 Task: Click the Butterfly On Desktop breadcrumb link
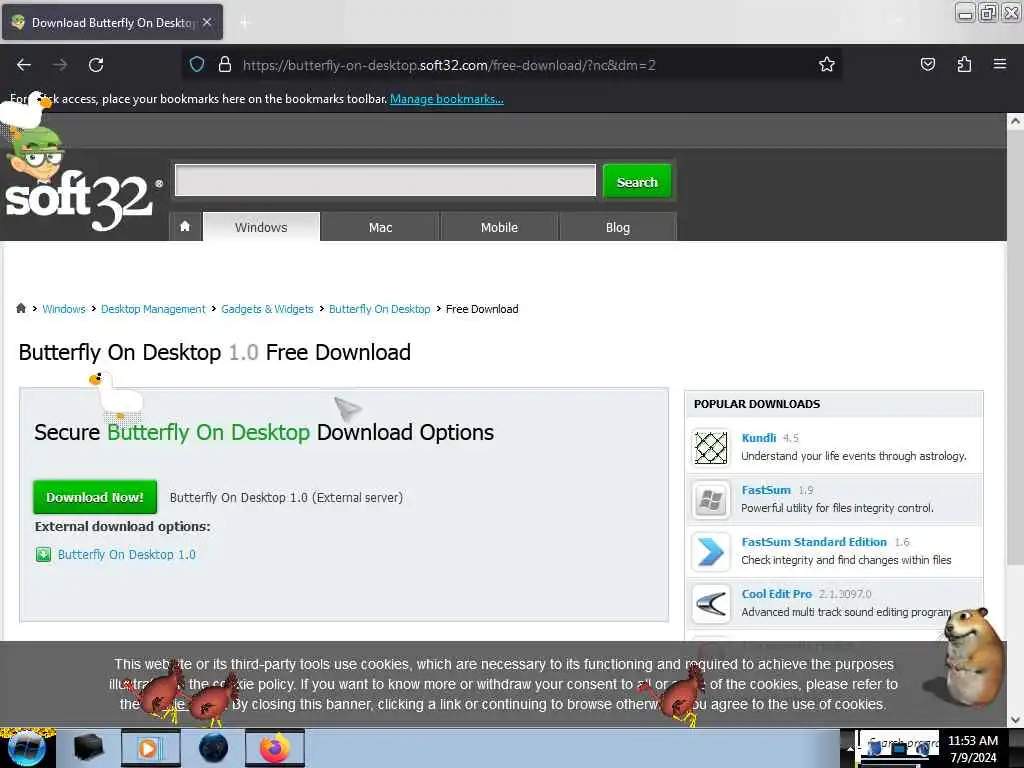point(379,309)
